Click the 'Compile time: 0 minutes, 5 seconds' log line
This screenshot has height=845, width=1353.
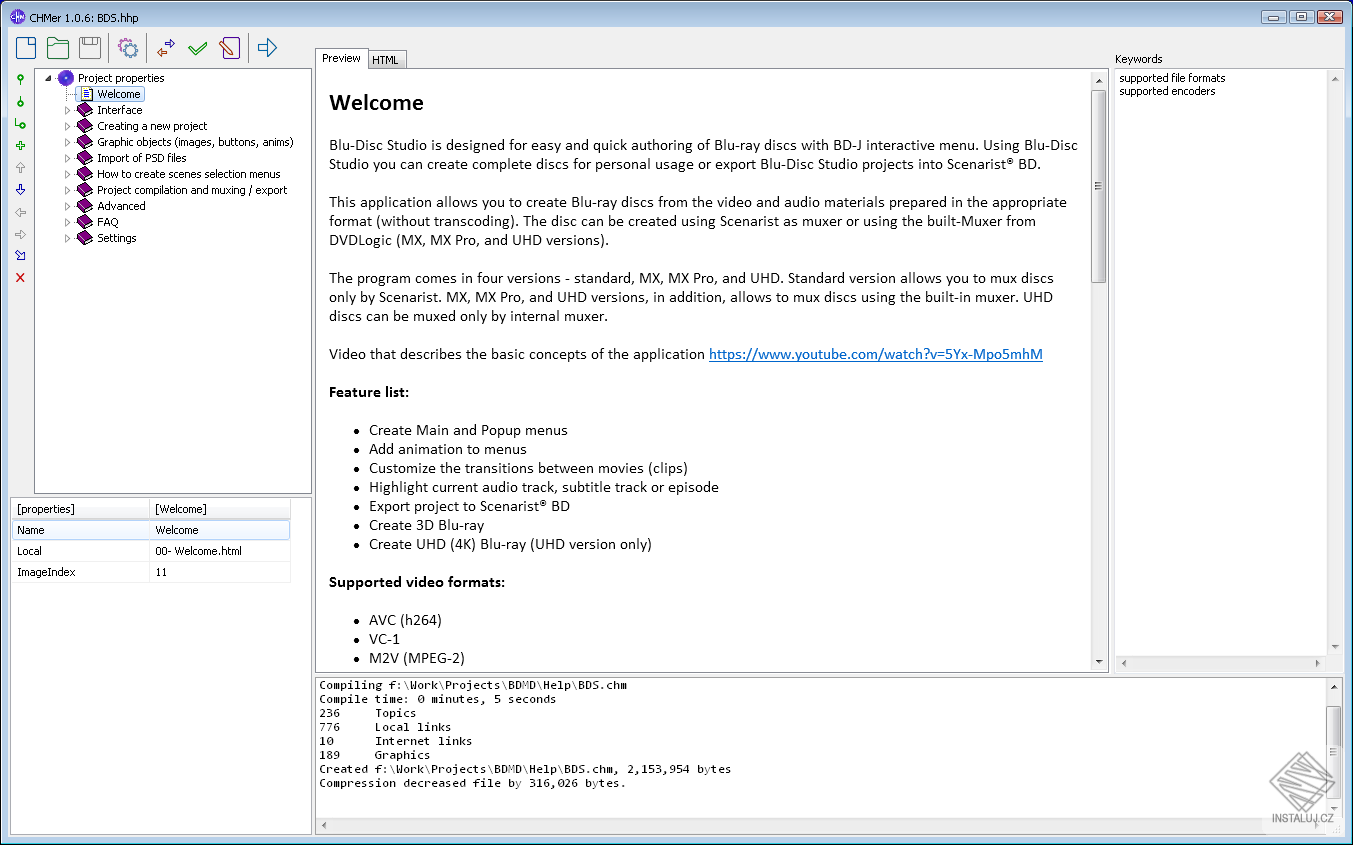[438, 699]
